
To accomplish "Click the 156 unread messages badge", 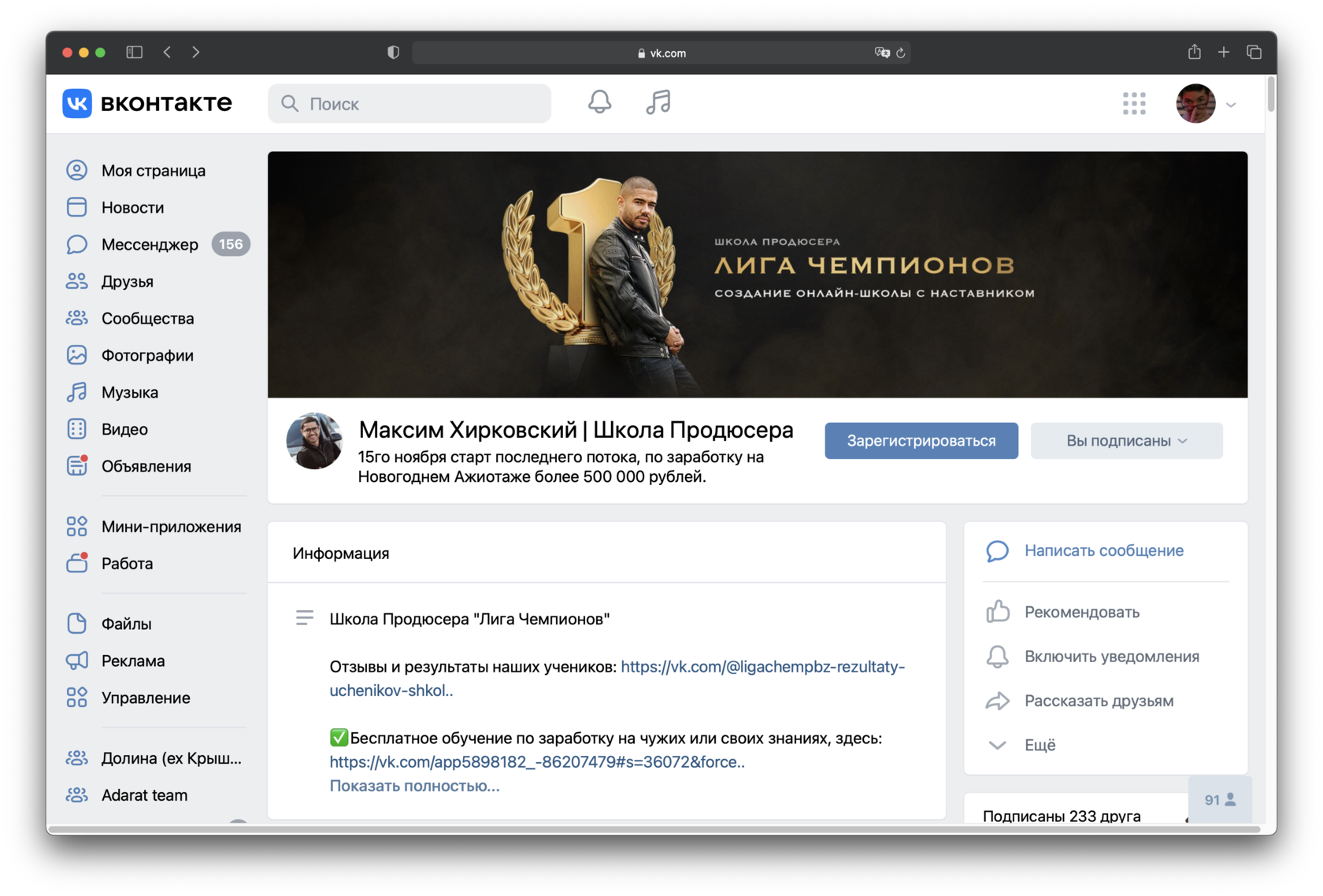I will tap(231, 244).
